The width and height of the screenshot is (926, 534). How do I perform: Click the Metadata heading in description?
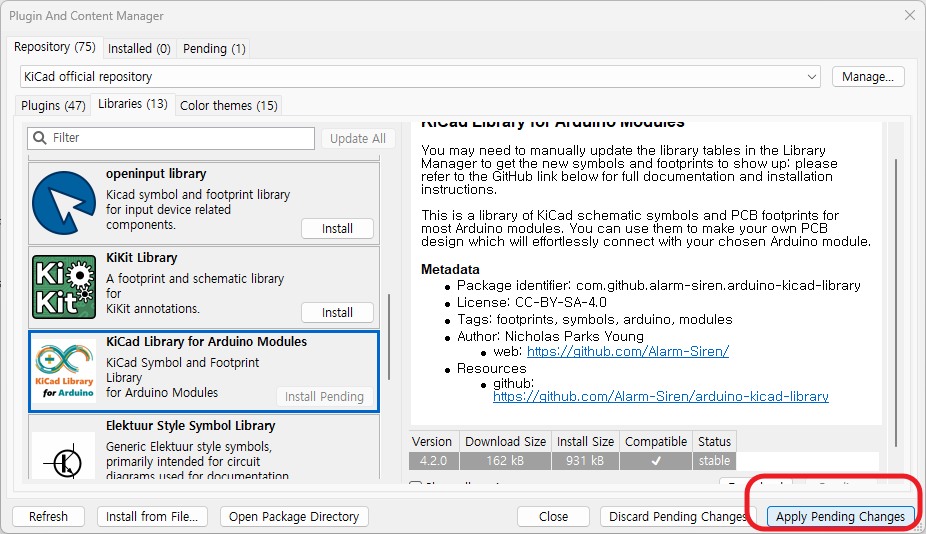[x=450, y=269]
